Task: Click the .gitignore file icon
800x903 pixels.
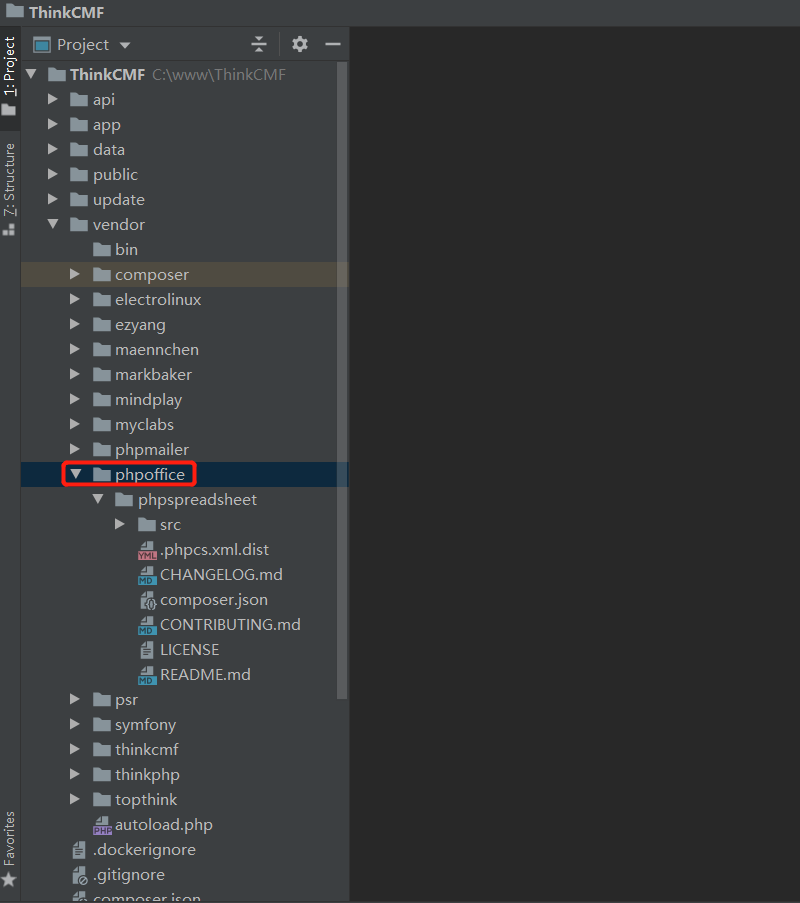Action: [80, 875]
